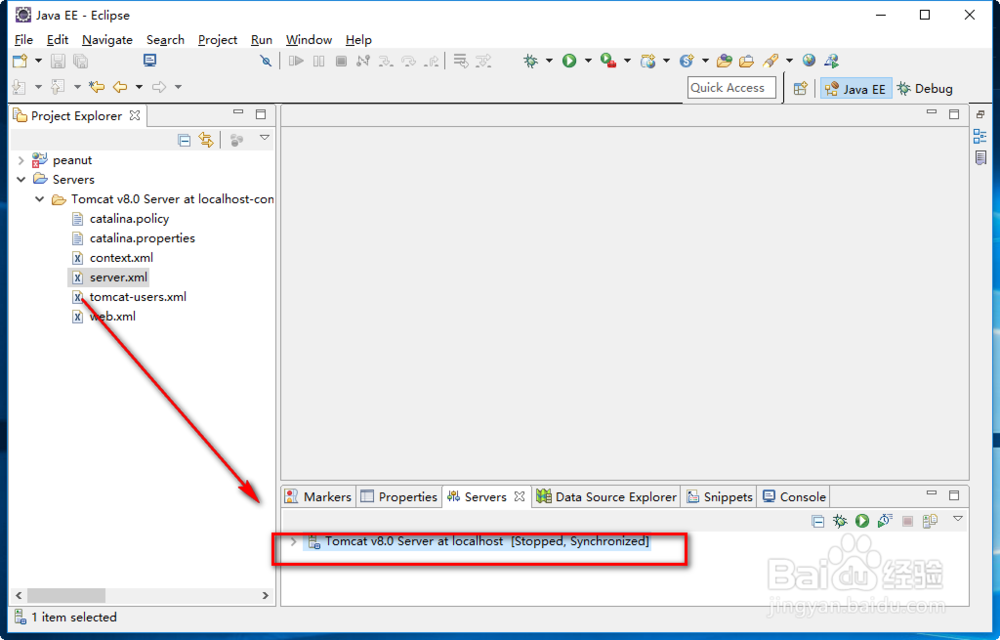This screenshot has width=1000, height=640.
Task: Click the Terminate icon in main toolbar
Action: (341, 61)
